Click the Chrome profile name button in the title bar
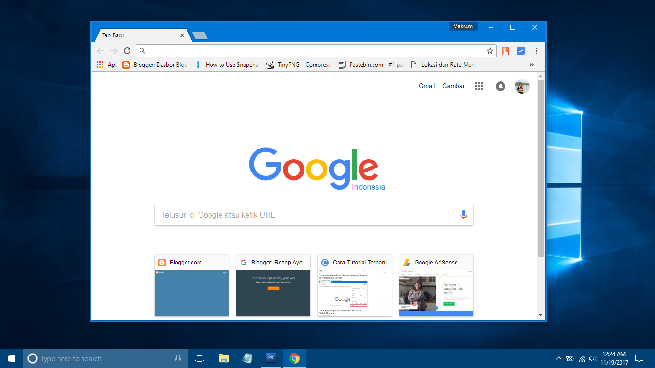Image resolution: width=655 pixels, height=368 pixels. coord(463,26)
